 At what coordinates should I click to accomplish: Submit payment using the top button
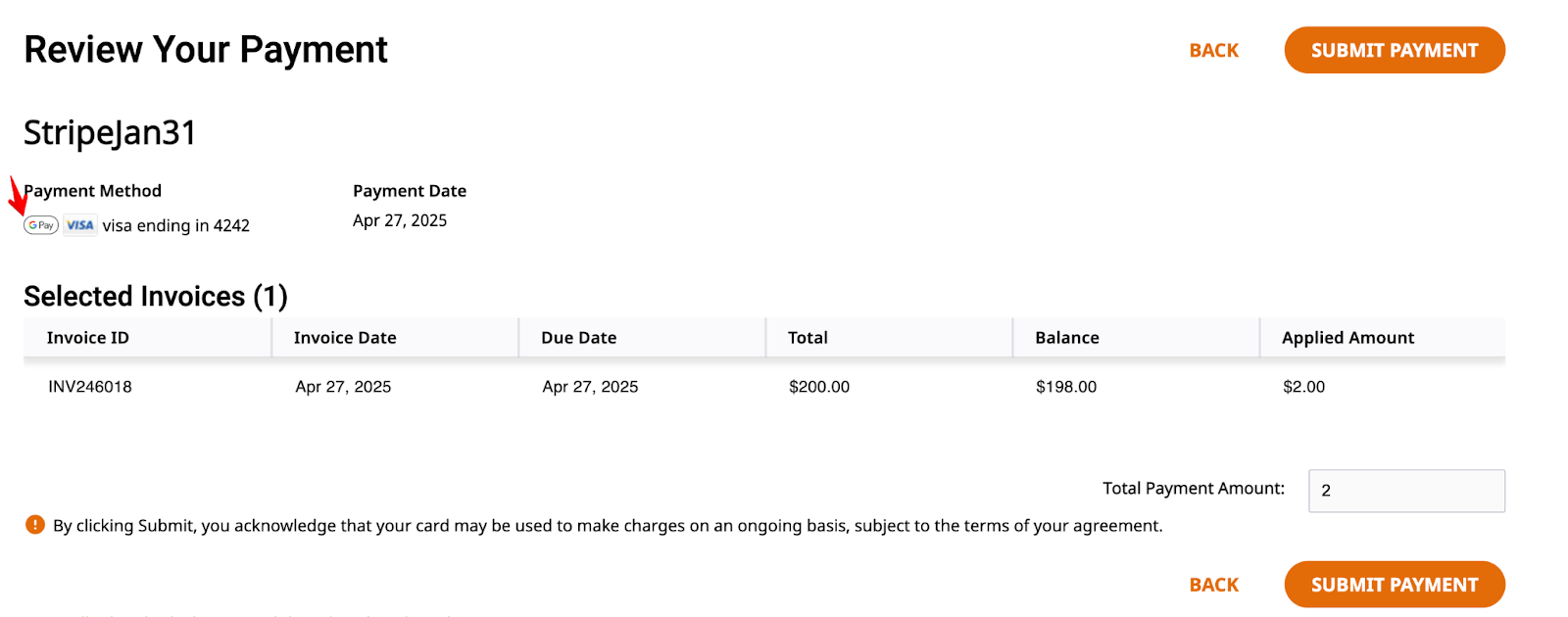tap(1395, 50)
